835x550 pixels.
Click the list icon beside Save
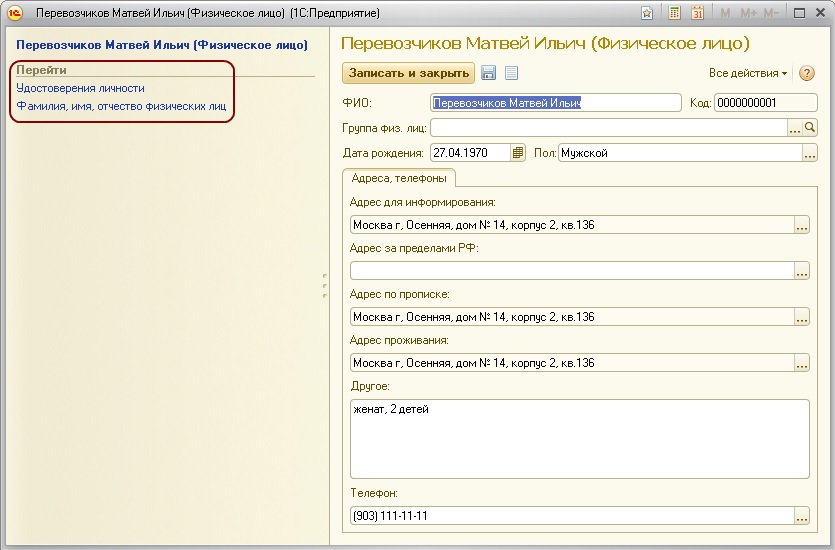[511, 73]
